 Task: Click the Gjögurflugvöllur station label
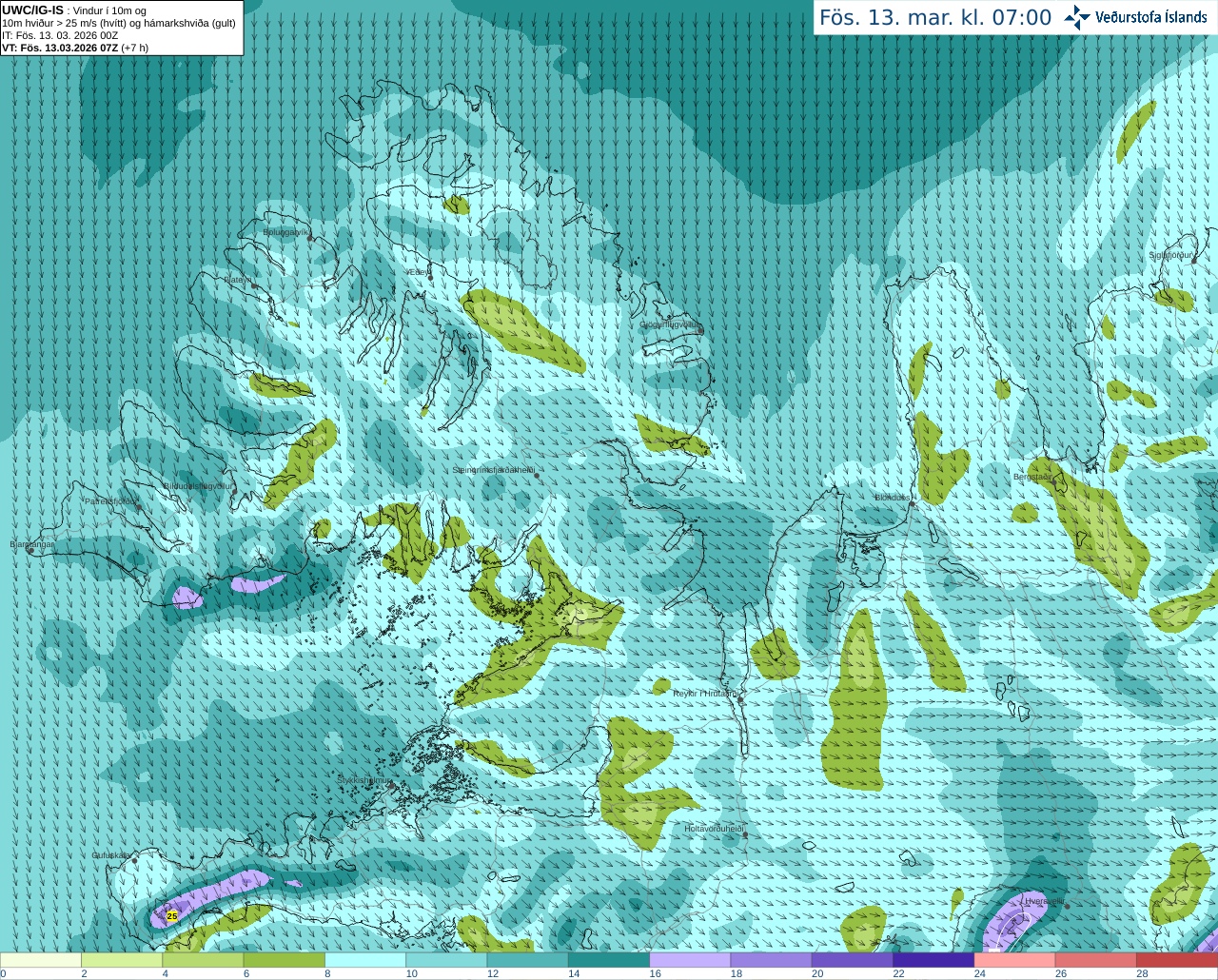(669, 325)
